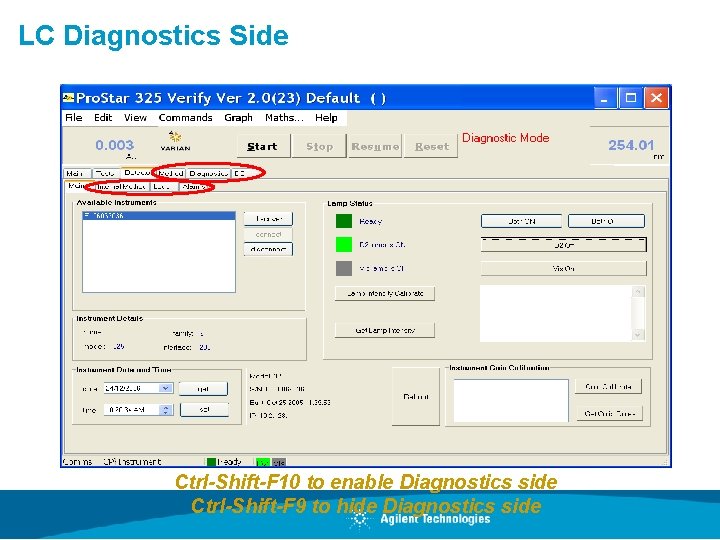Click the grey Vis lamp indicator
The image size is (720, 540).
(344, 268)
